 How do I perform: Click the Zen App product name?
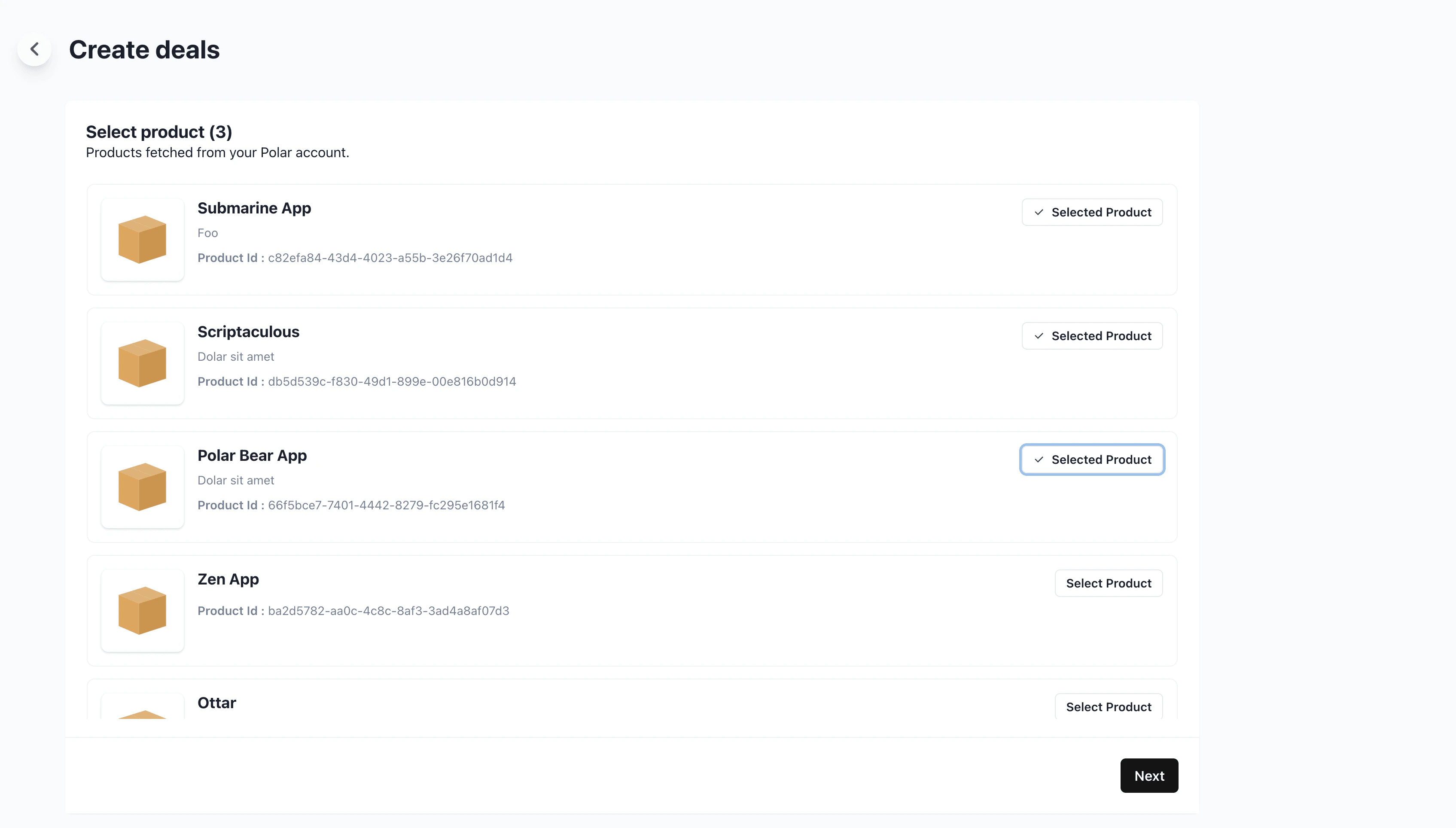(x=228, y=579)
